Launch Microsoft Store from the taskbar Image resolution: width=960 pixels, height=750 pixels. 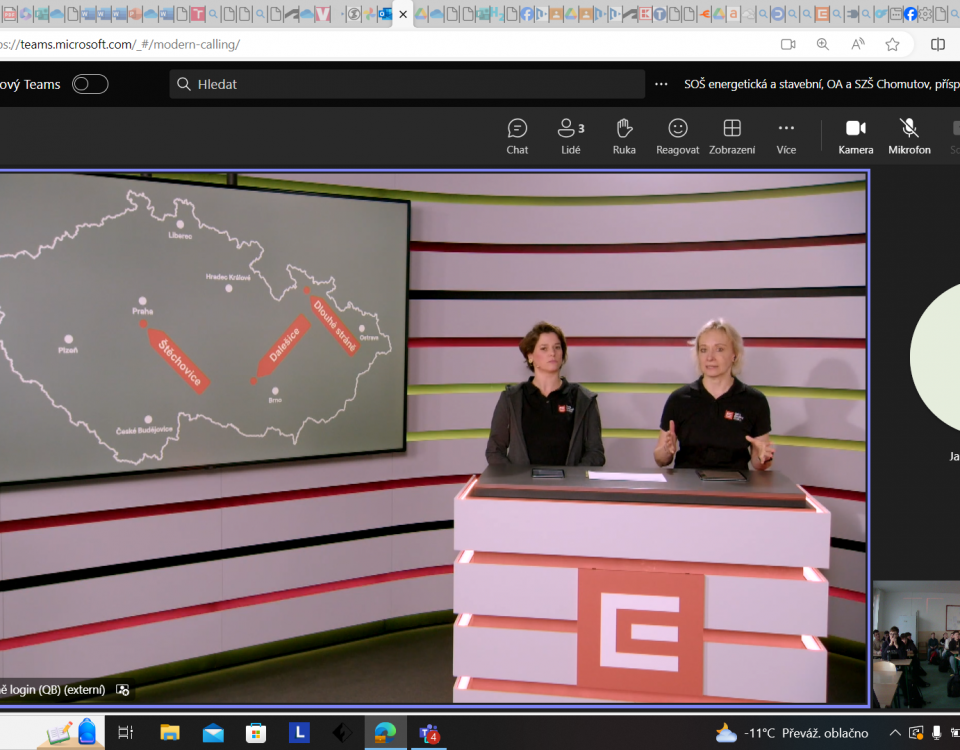[256, 732]
